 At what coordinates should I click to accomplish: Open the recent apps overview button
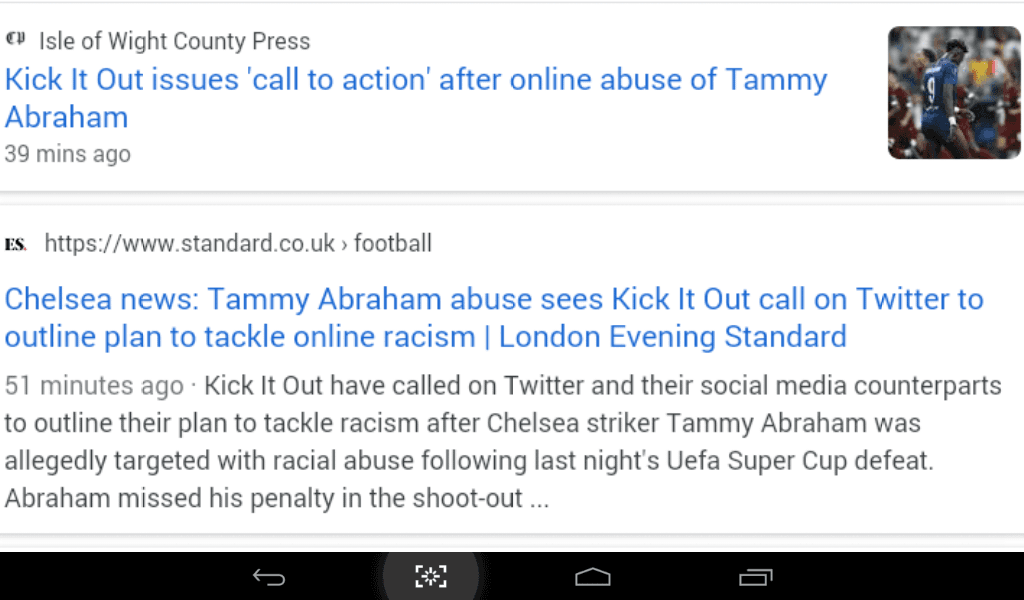point(756,577)
